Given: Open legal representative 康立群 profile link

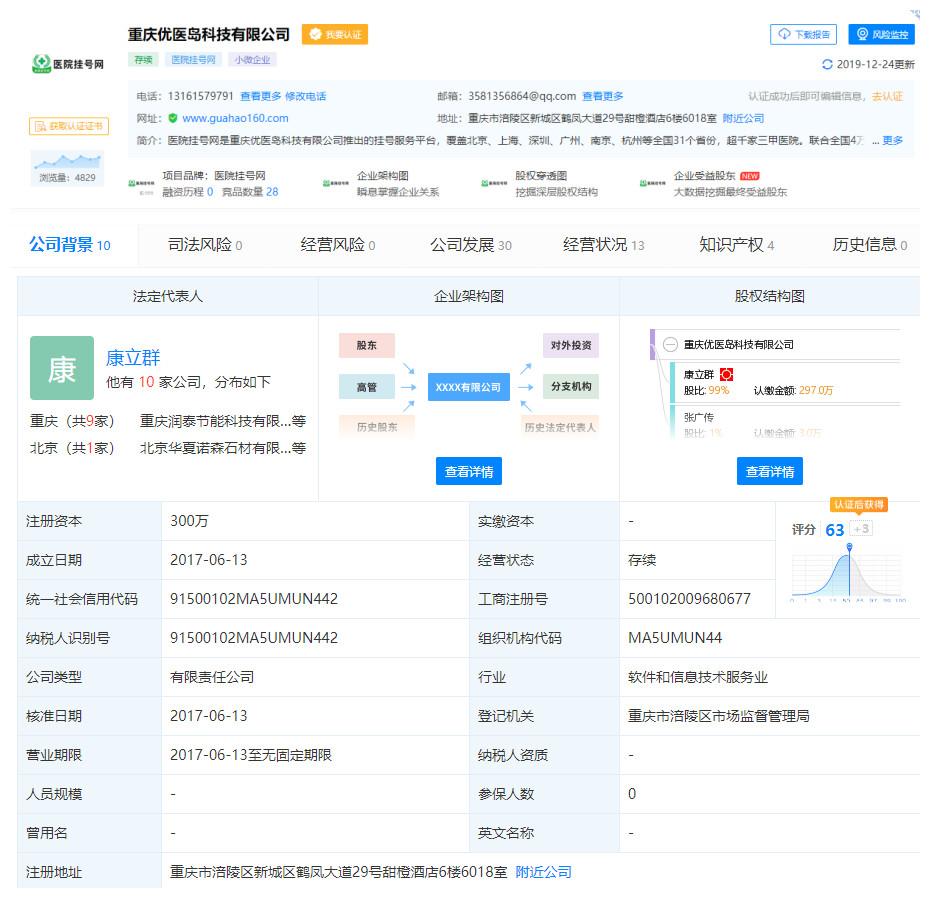Looking at the screenshot, I should point(133,357).
